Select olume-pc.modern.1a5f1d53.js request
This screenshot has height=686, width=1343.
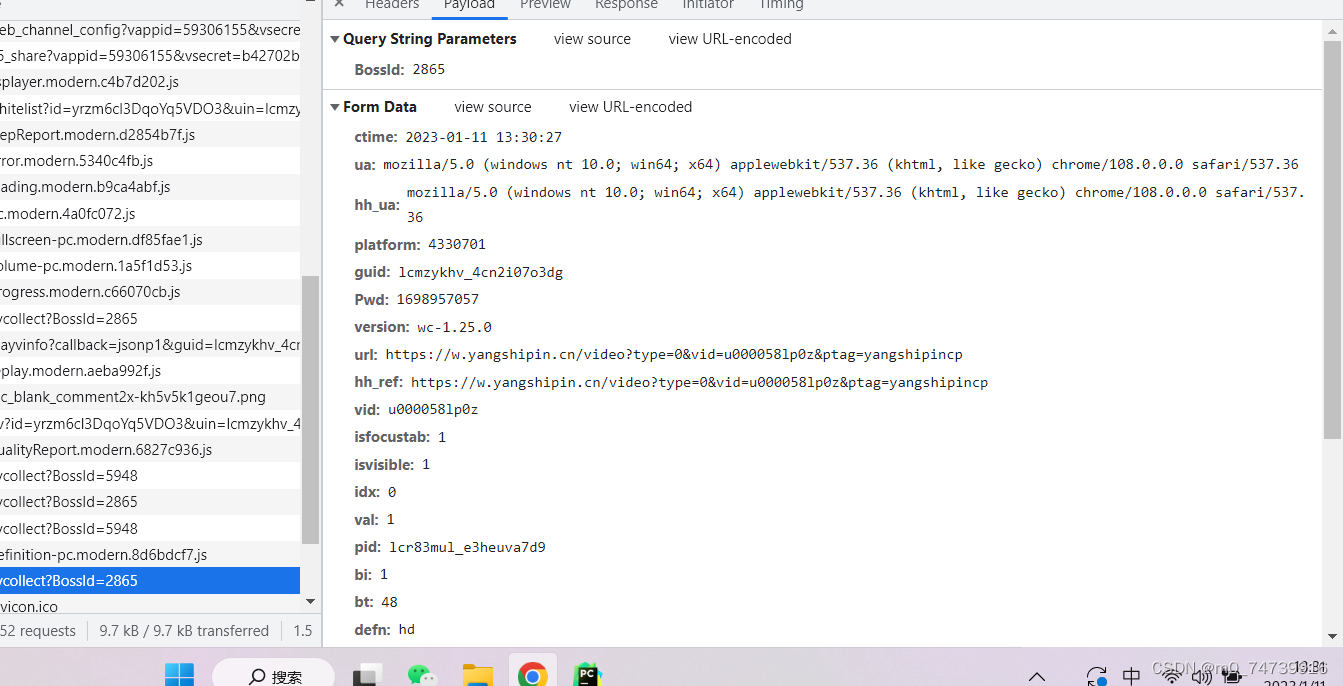pos(150,266)
